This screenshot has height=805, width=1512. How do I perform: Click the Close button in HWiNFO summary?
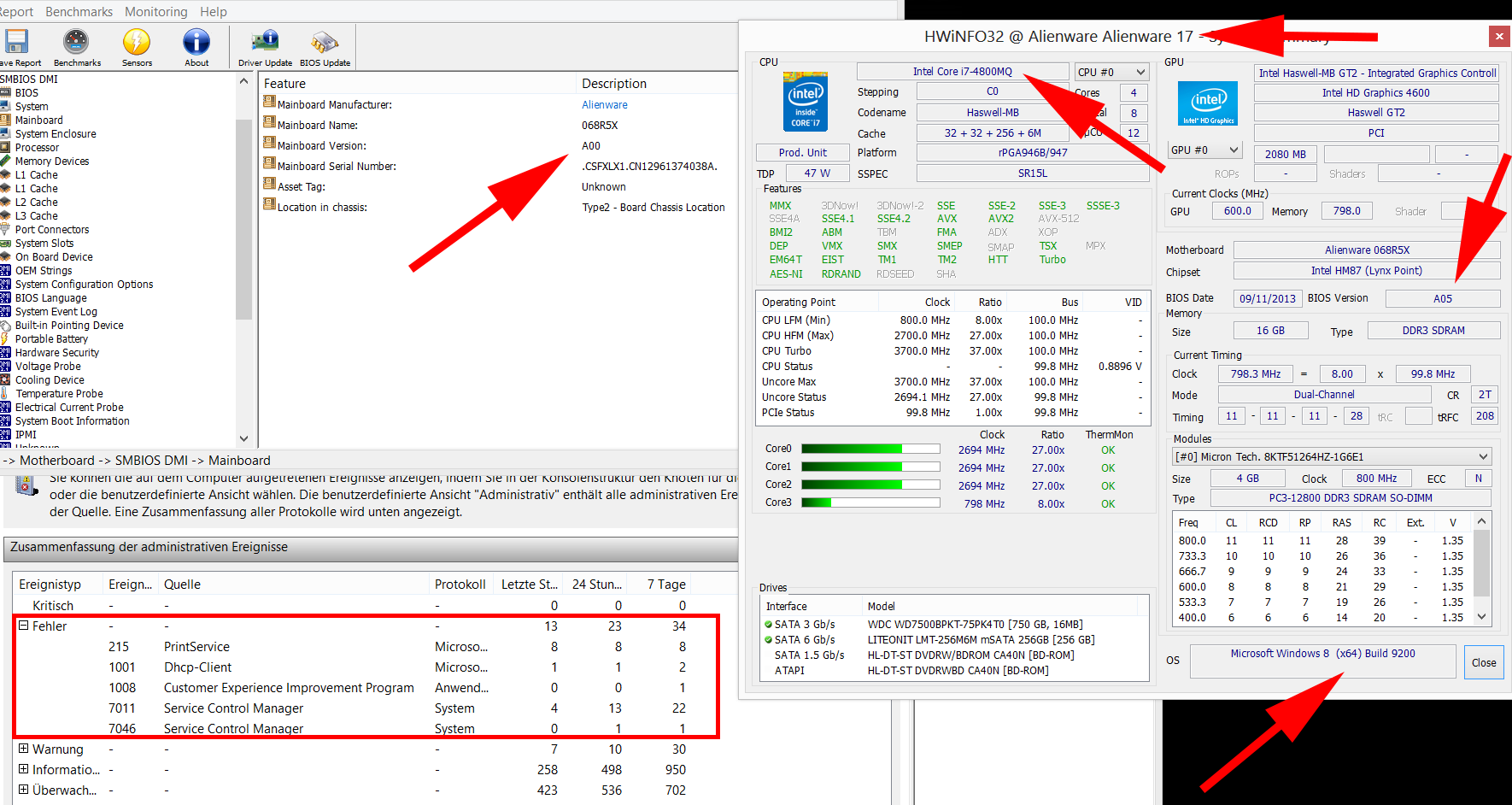(1484, 662)
